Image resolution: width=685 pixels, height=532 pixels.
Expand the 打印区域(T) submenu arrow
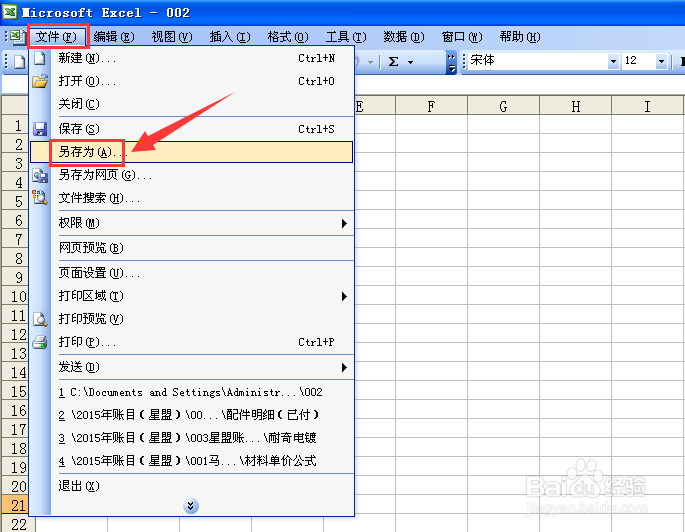coord(344,296)
